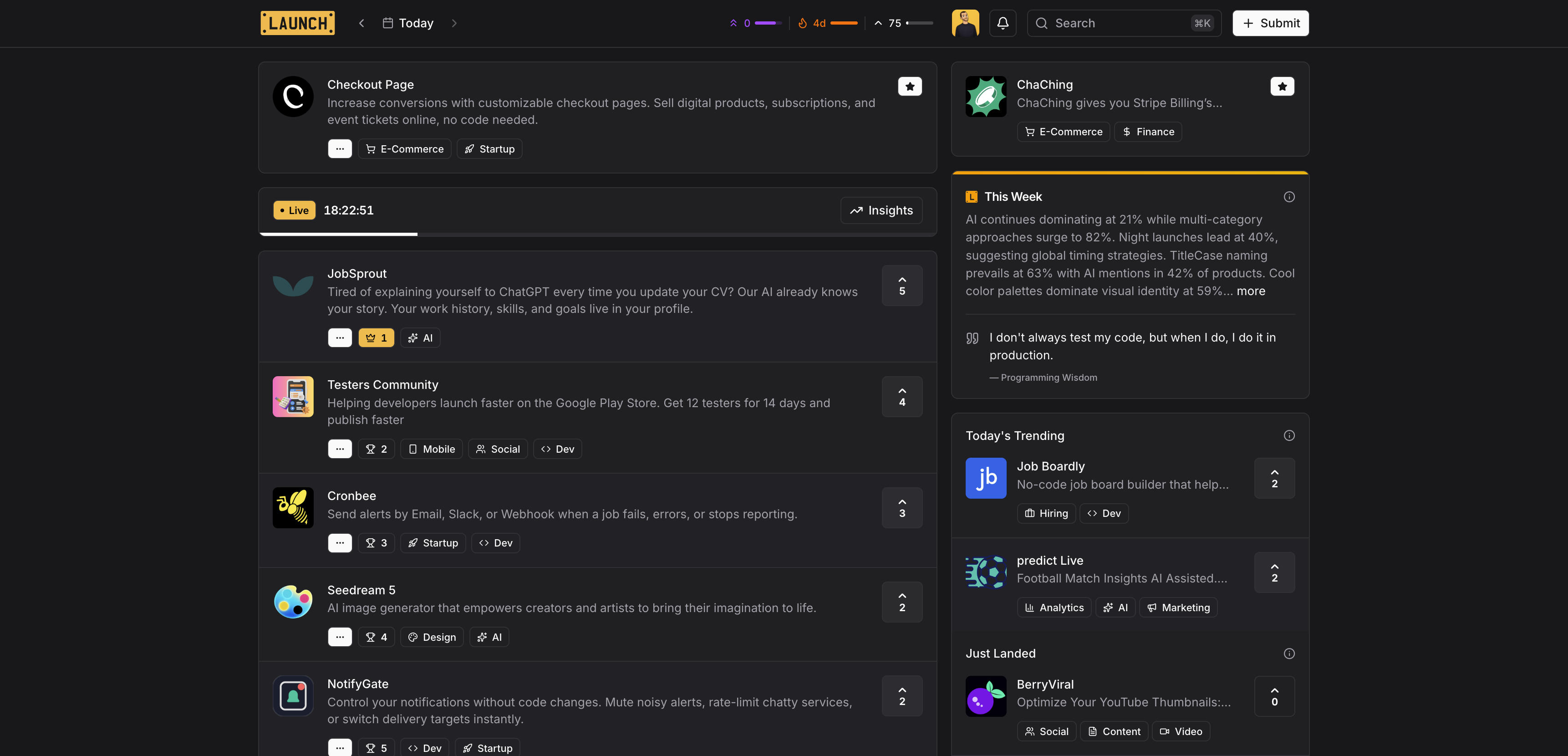Screen dimensions: 1568x756
Task: Click the 4d streak flame indicator
Action: (827, 23)
